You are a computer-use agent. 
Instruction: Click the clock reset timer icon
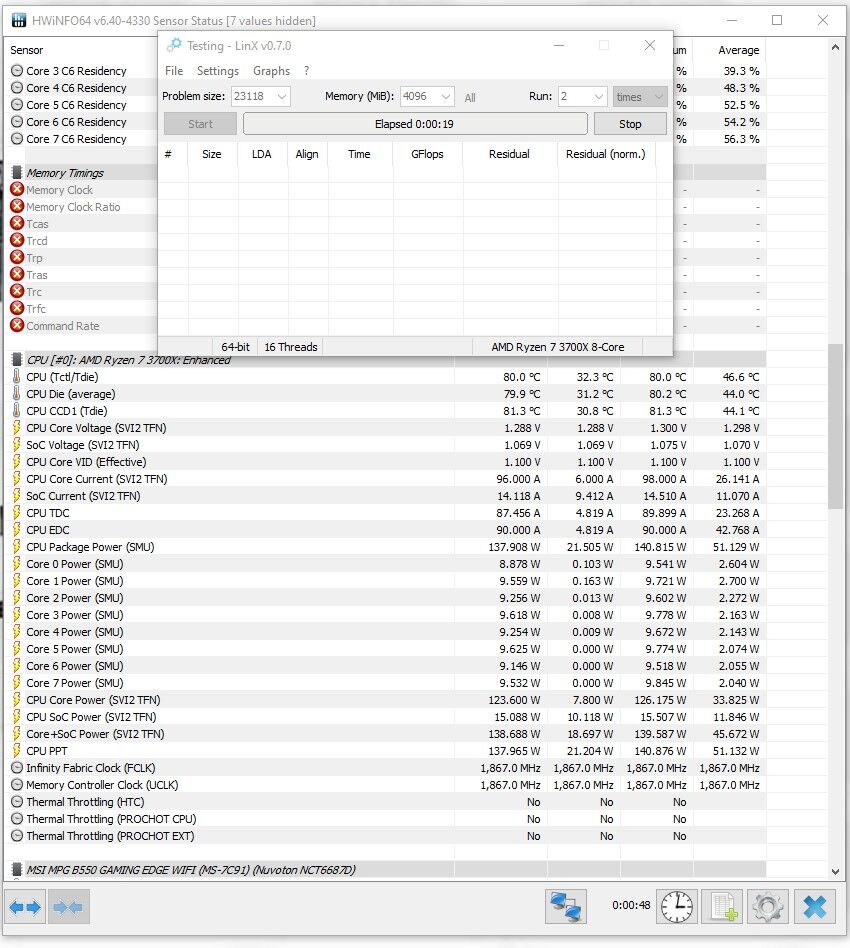point(676,906)
